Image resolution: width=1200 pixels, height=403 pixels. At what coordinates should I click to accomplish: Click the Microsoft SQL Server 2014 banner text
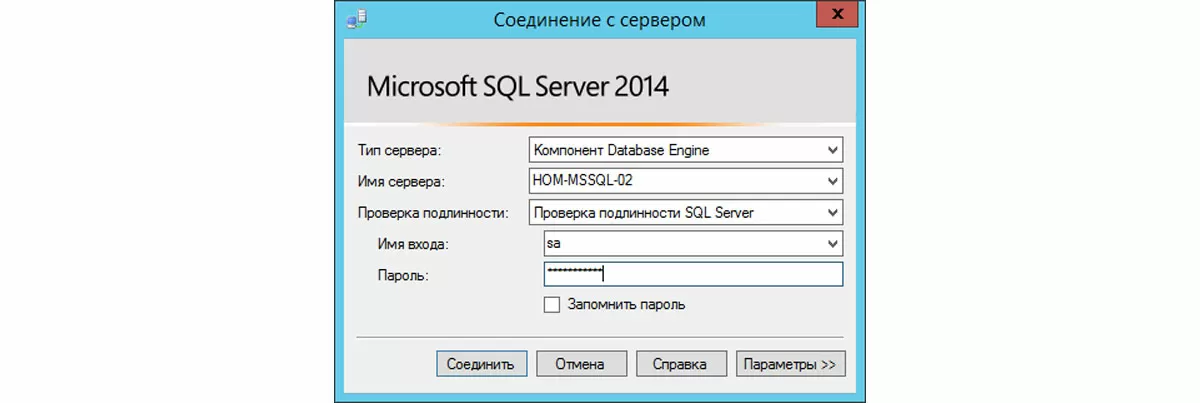point(518,86)
